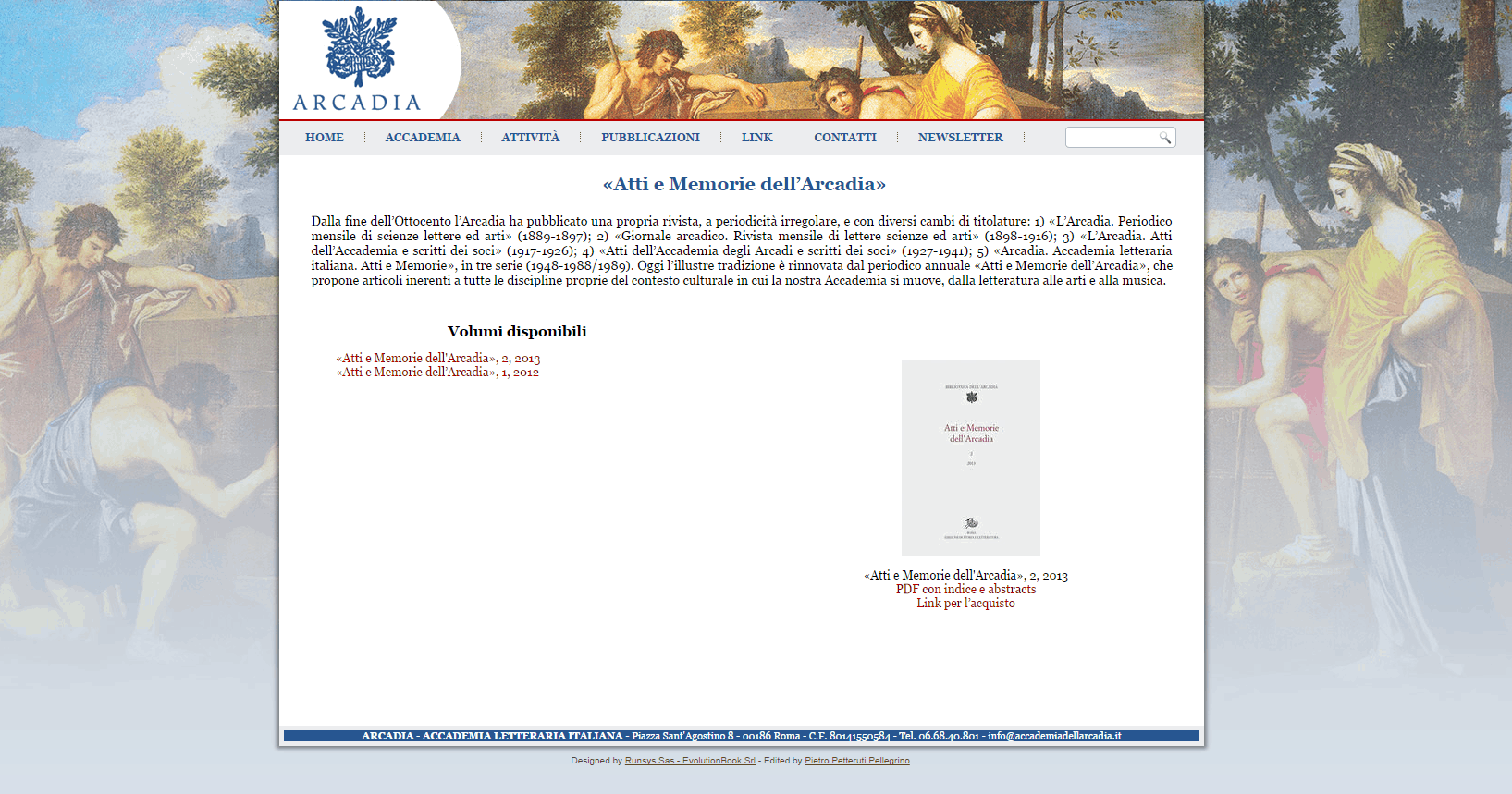Image resolution: width=1512 pixels, height=794 pixels.
Task: Open volume «Atti e Memorie dell'Arcadia», 2, 2013 in list
Action: click(438, 358)
